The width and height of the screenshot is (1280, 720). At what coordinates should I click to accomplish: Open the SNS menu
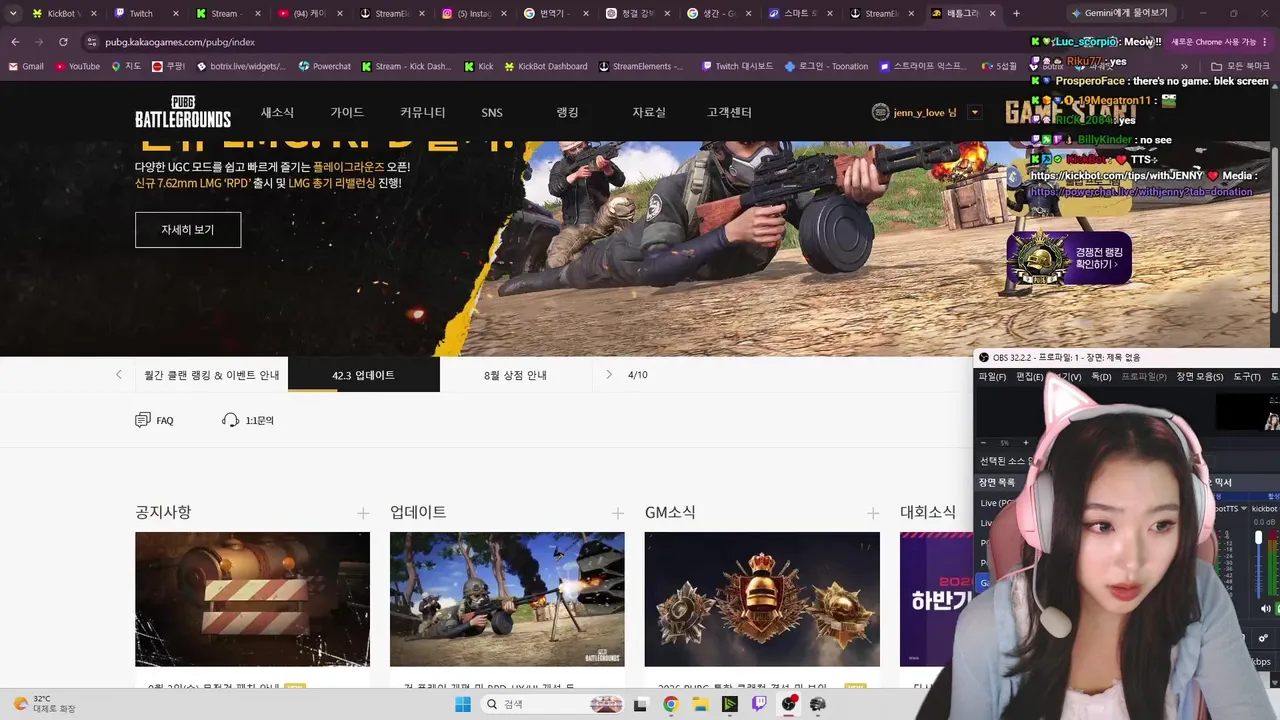[492, 112]
